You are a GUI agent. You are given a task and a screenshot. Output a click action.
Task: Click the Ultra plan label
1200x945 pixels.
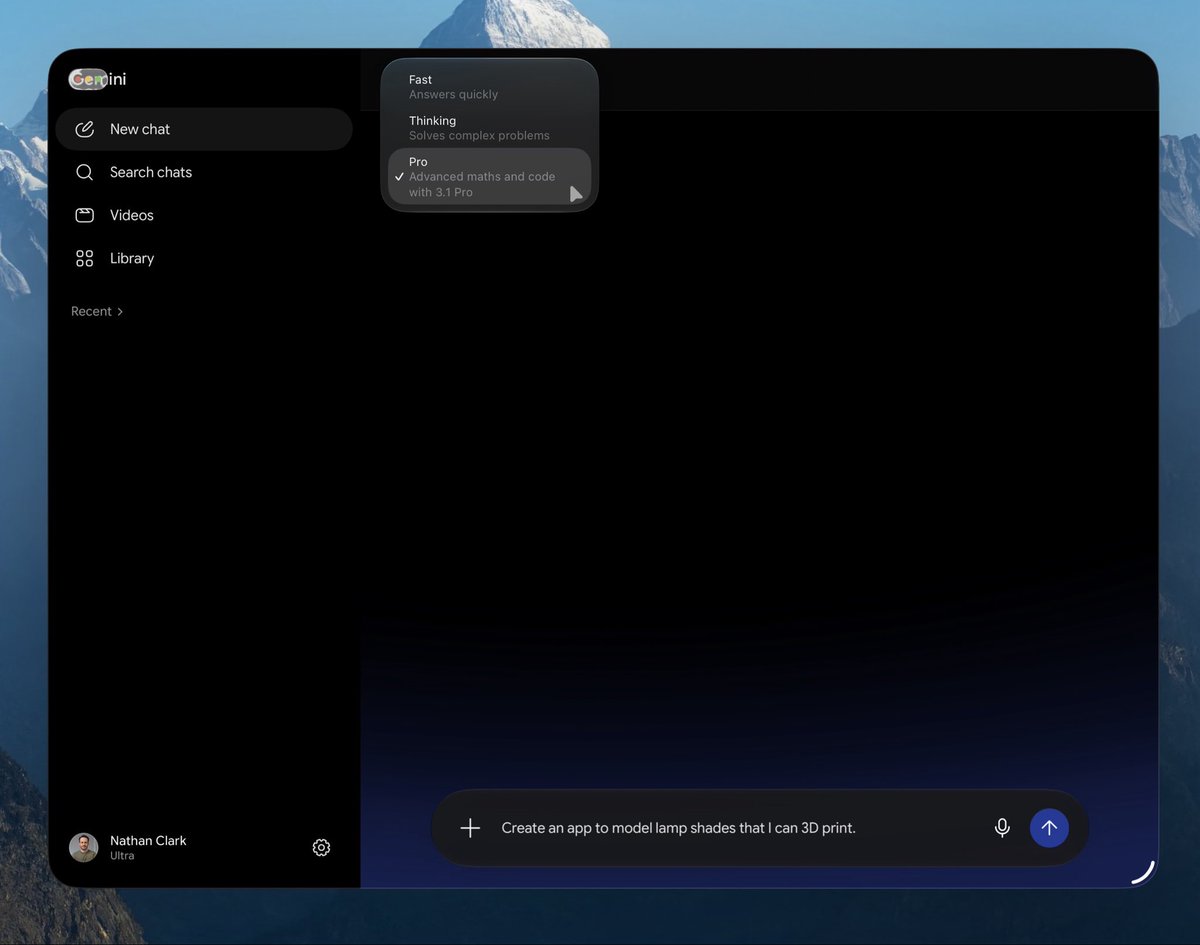pos(122,856)
